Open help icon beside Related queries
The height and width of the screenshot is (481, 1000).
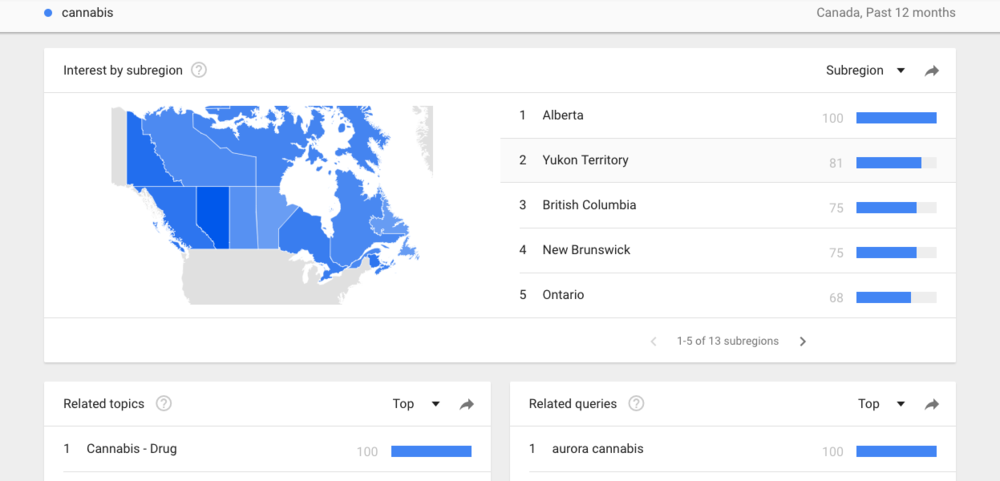click(636, 404)
